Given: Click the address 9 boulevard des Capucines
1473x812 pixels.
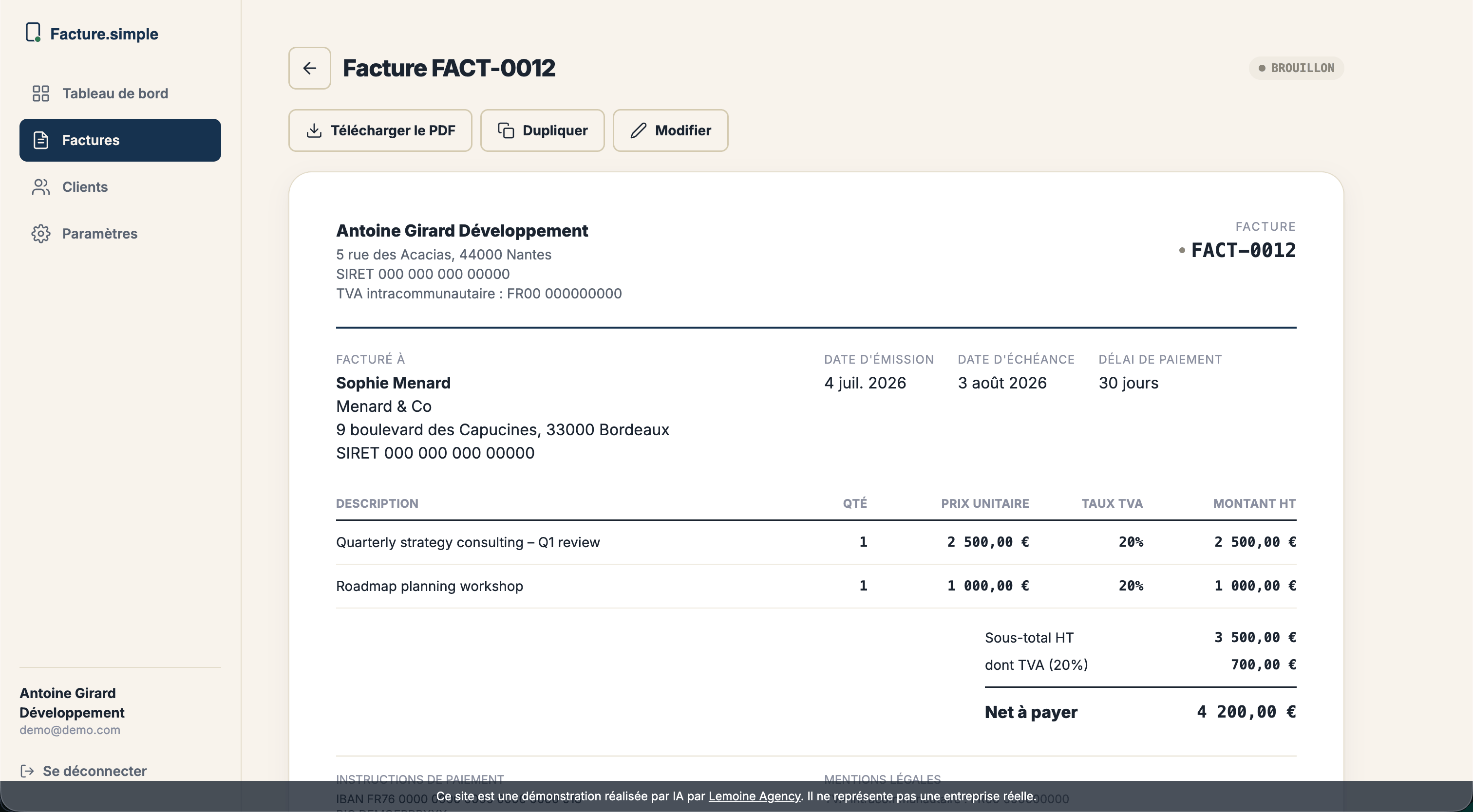Looking at the screenshot, I should tap(503, 430).
